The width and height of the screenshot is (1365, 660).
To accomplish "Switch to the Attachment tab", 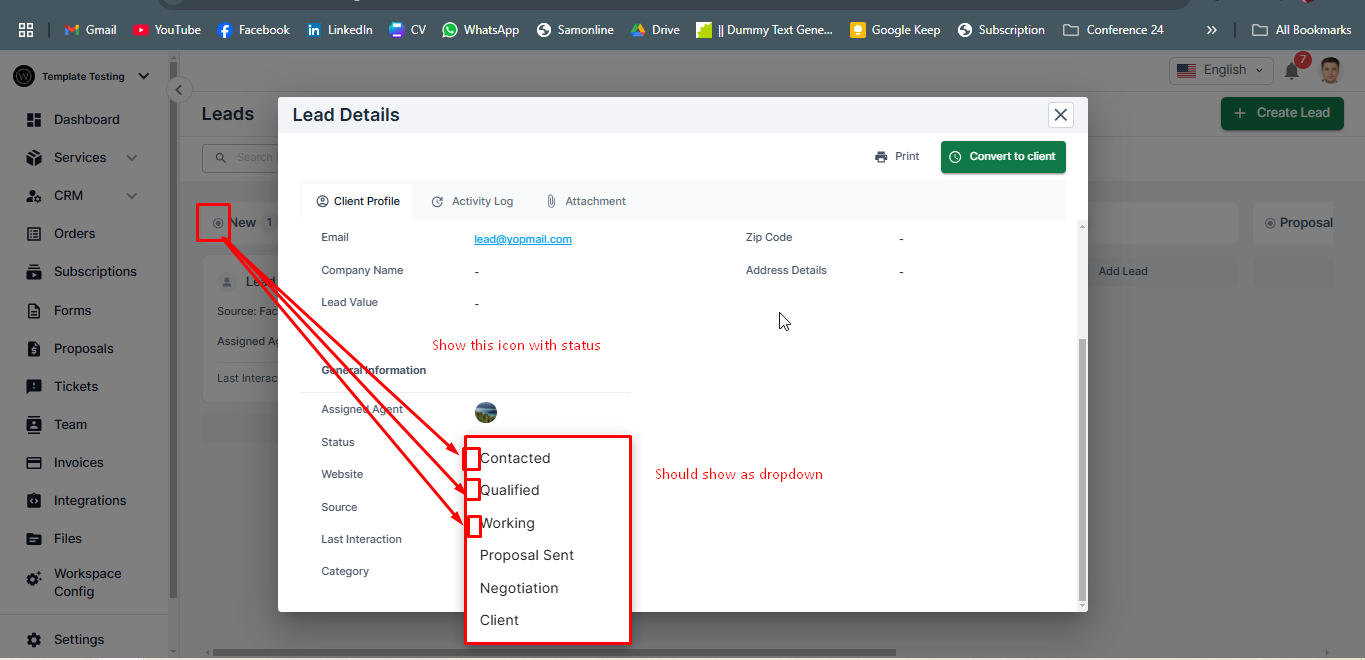I will [586, 201].
